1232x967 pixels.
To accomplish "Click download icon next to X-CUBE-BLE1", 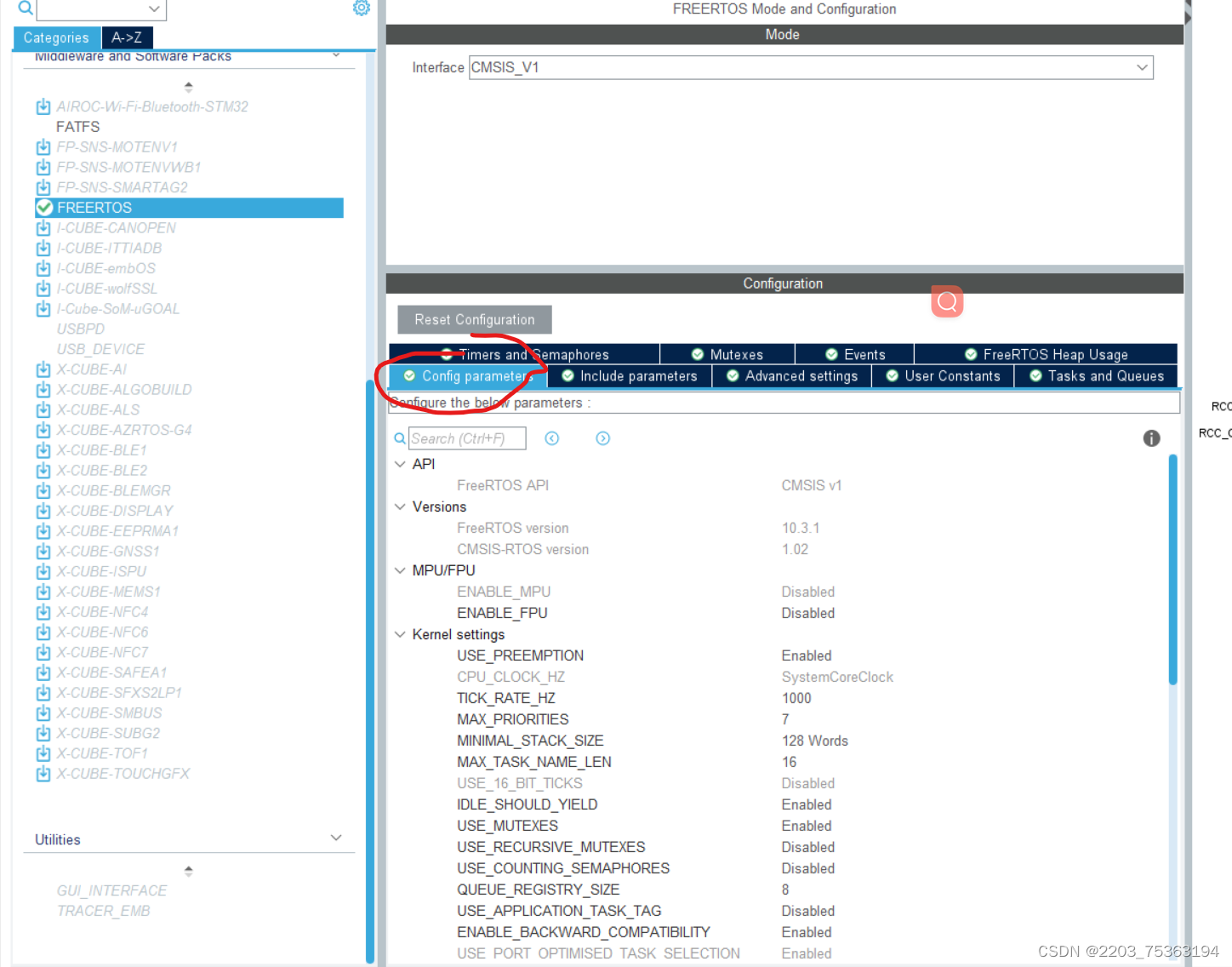I will point(43,450).
